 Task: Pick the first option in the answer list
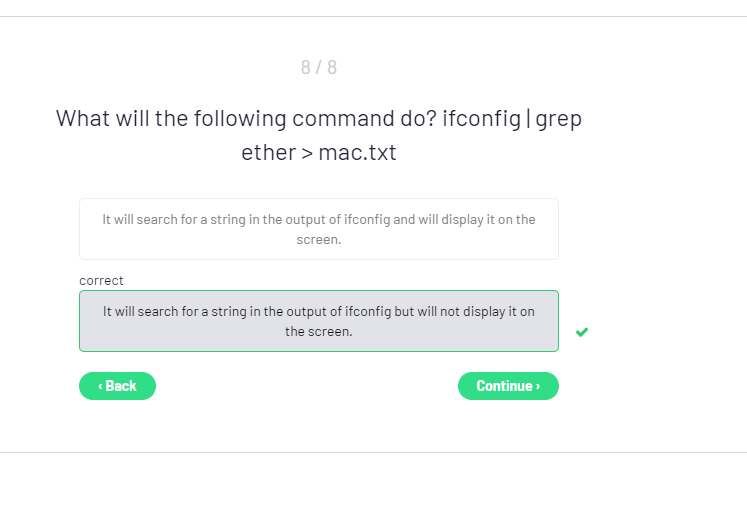click(x=319, y=229)
